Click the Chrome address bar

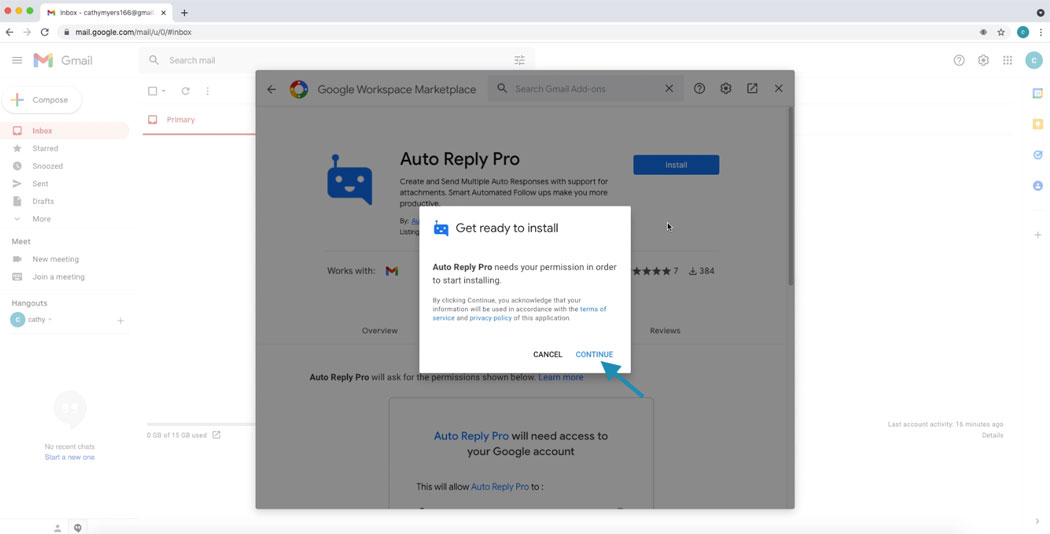pos(519,32)
